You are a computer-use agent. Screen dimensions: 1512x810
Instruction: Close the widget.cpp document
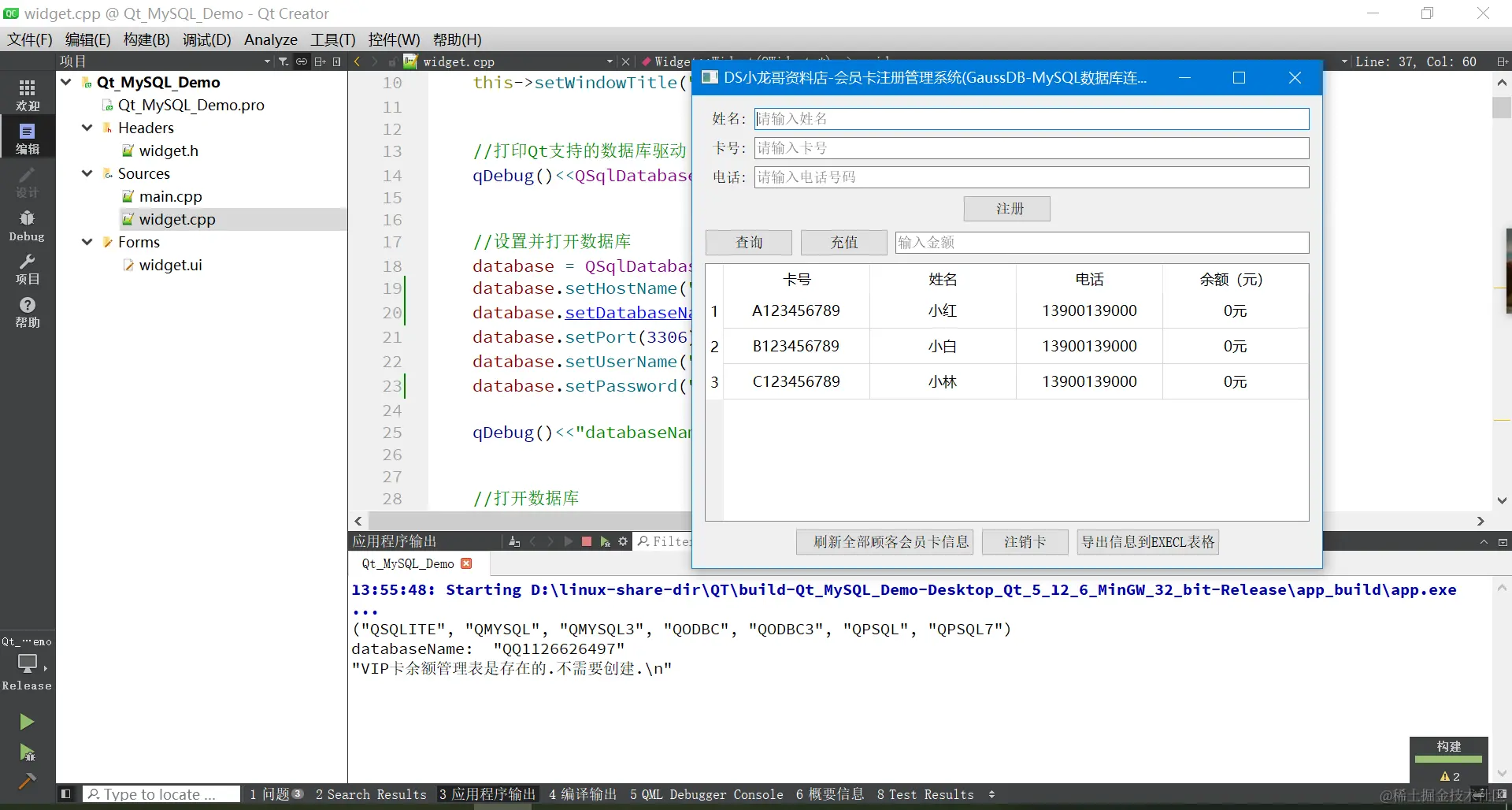coord(625,61)
